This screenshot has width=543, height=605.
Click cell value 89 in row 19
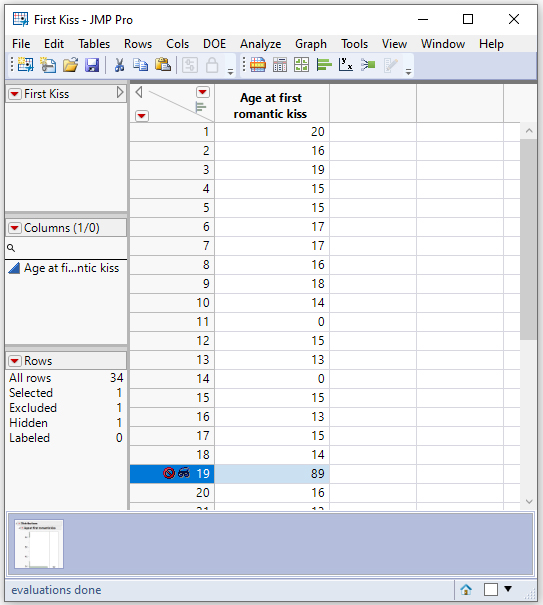pyautogui.click(x=272, y=473)
